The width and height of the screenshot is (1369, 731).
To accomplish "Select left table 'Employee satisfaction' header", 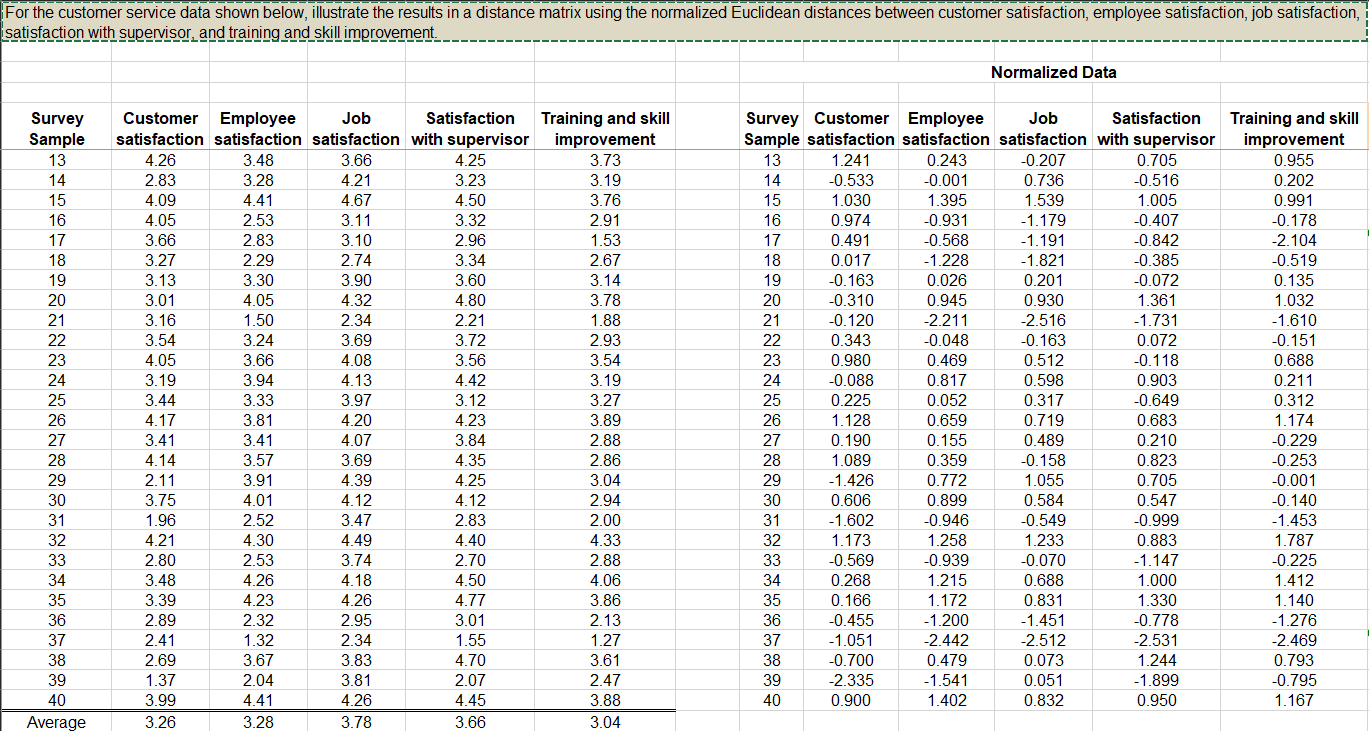I will click(257, 129).
